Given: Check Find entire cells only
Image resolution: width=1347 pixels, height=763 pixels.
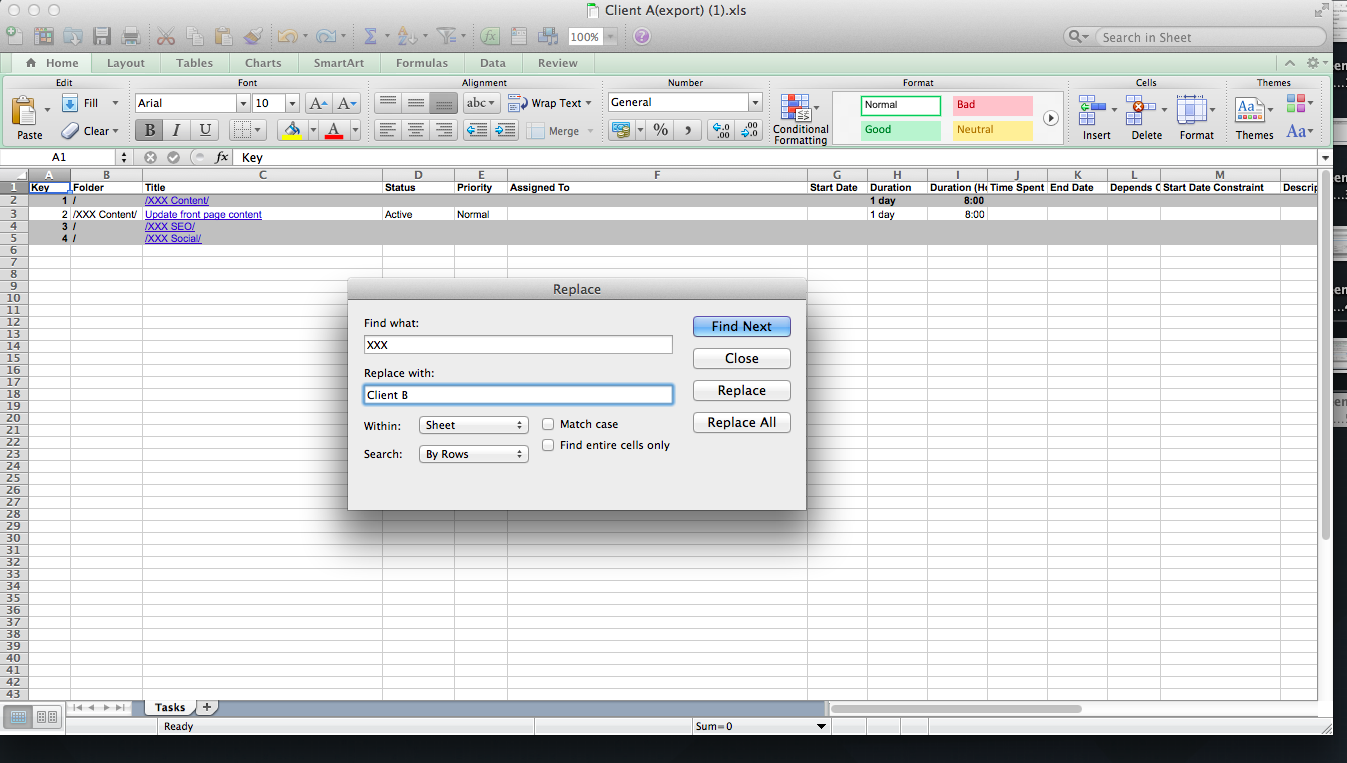Looking at the screenshot, I should tap(548, 445).
